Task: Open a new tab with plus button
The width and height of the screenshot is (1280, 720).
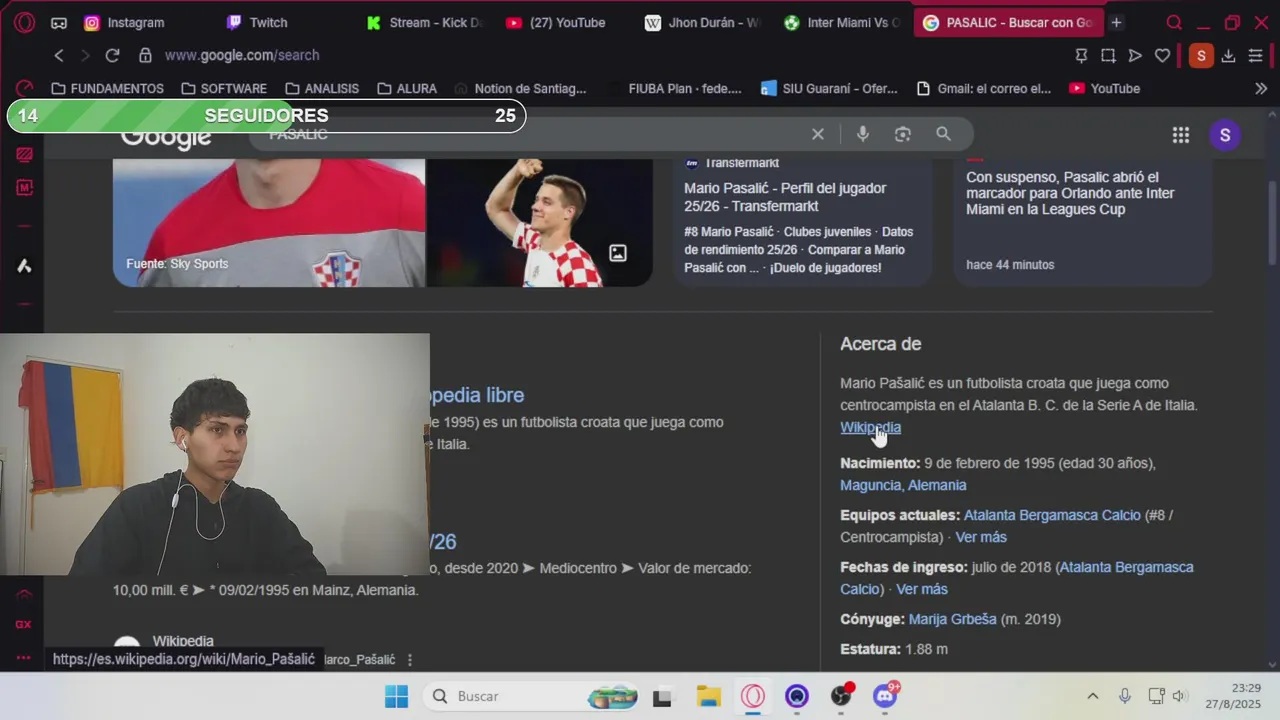Action: point(1116,22)
